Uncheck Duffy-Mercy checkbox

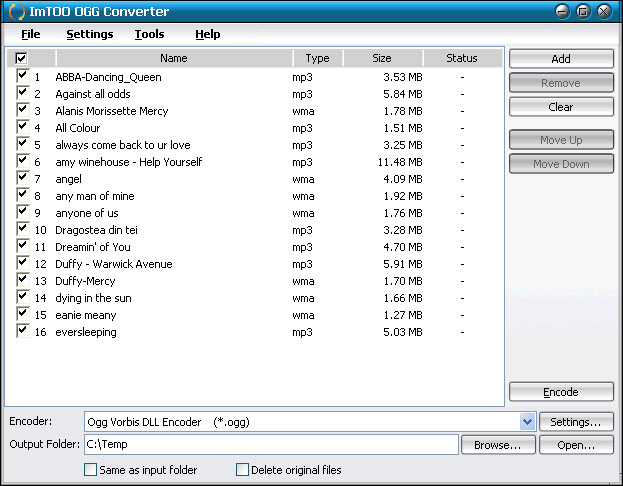coord(23,280)
